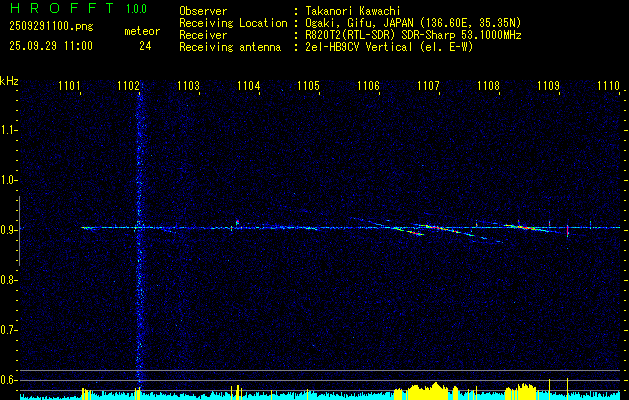This screenshot has height=400, width=629.
Task: Click the gray frequency range bar on left axis
Action: click(x=19, y=231)
